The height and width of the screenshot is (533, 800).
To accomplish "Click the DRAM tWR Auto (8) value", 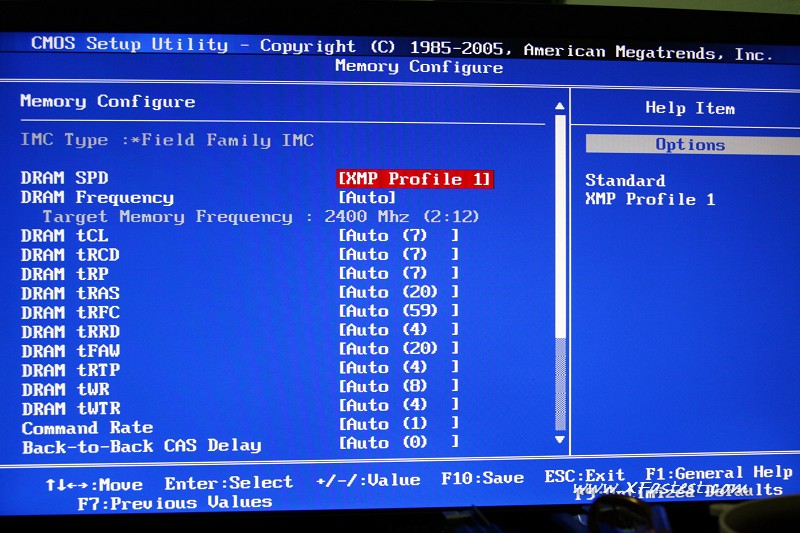I will coord(398,386).
